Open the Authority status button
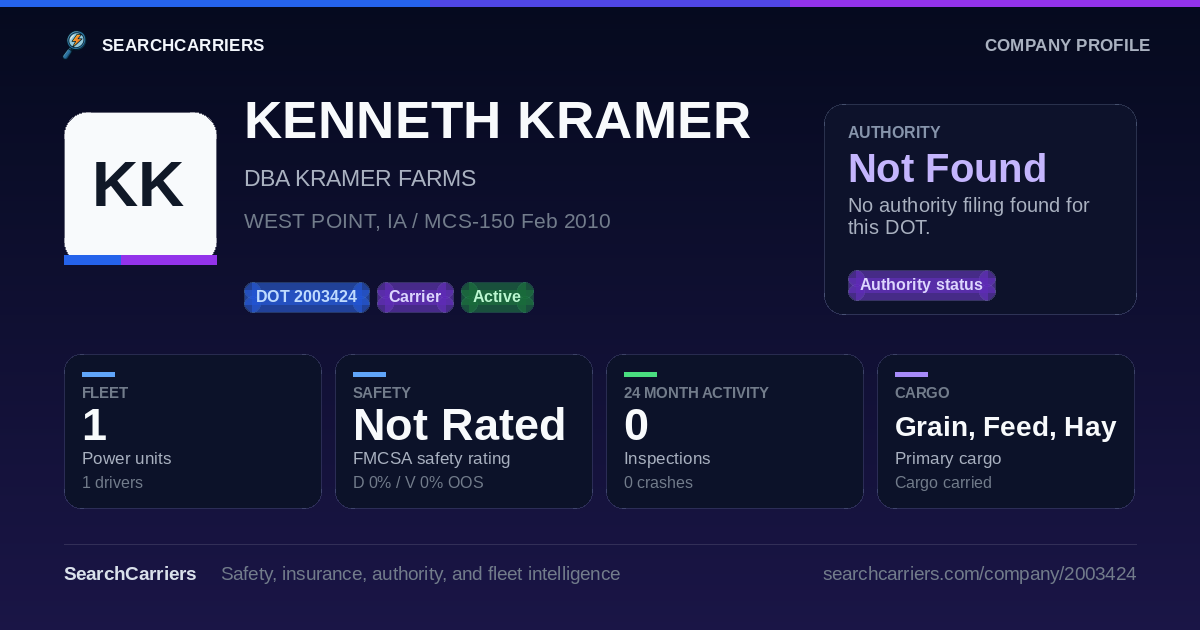Screen dimensions: 1200x630 click(x=921, y=285)
